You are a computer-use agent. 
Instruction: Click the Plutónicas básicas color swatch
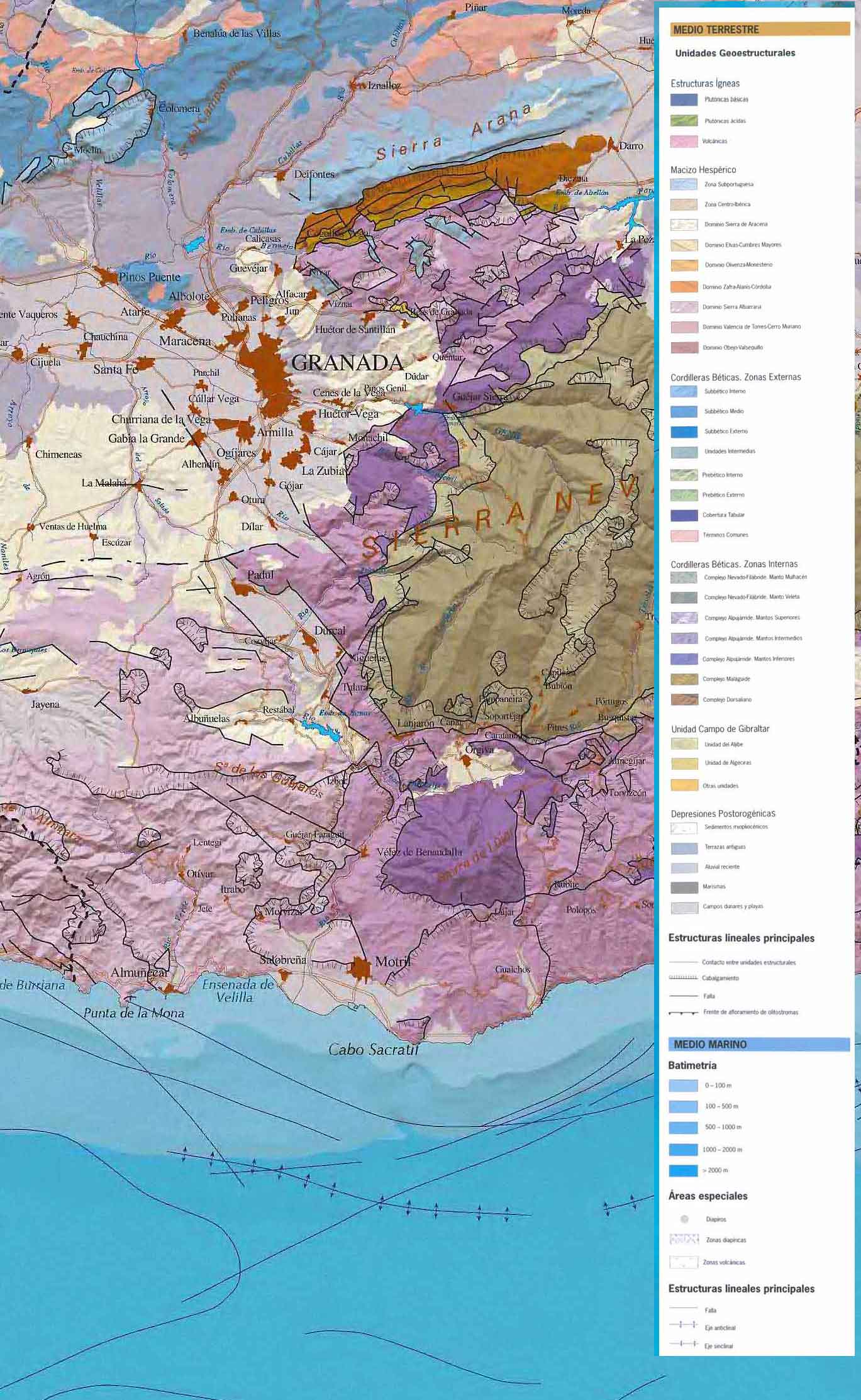click(x=684, y=99)
